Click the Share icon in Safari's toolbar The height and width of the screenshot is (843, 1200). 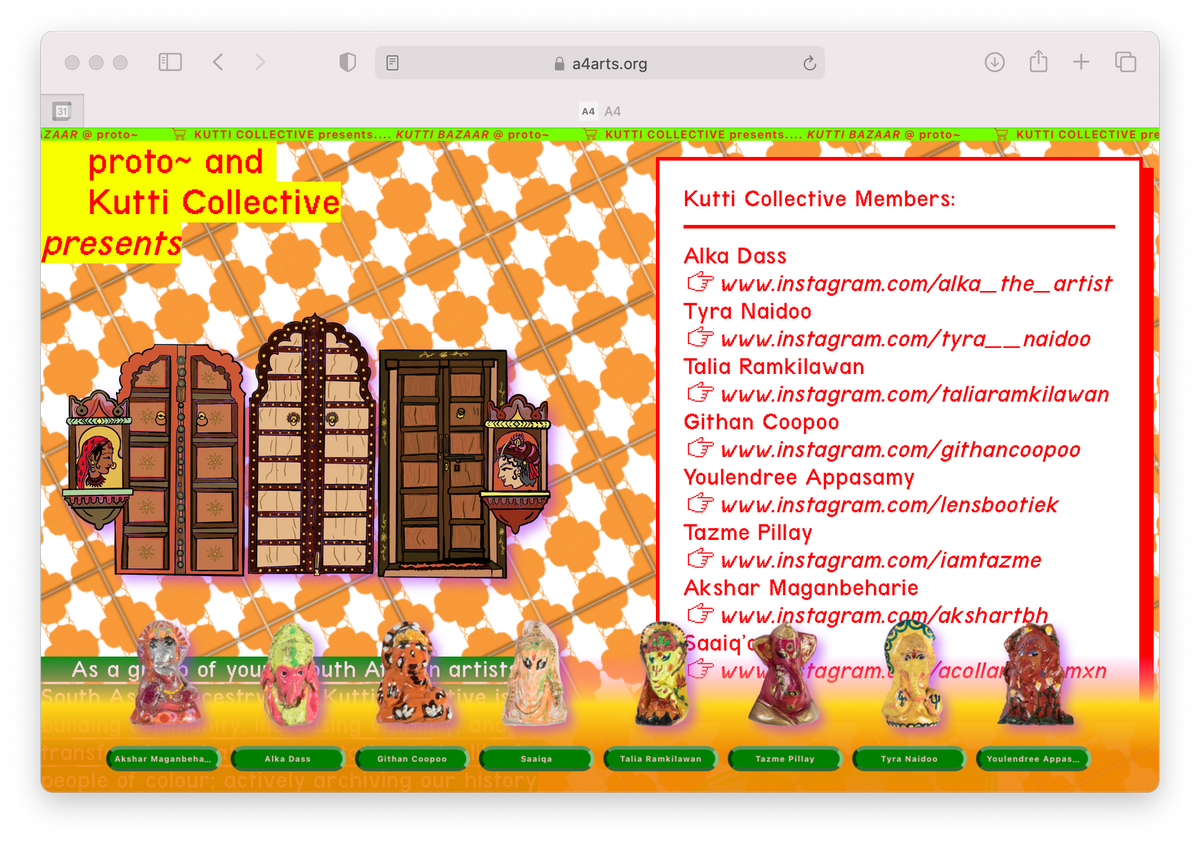point(1038,61)
